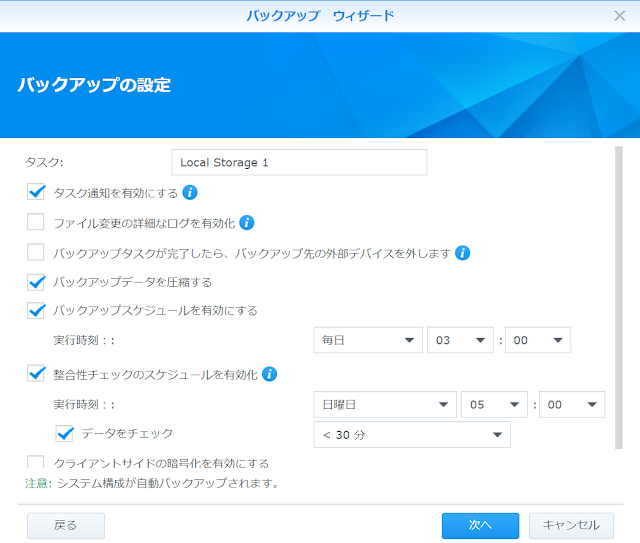Click the バックアップの設定 heading
Image resolution: width=640 pixels, height=543 pixels.
point(94,85)
